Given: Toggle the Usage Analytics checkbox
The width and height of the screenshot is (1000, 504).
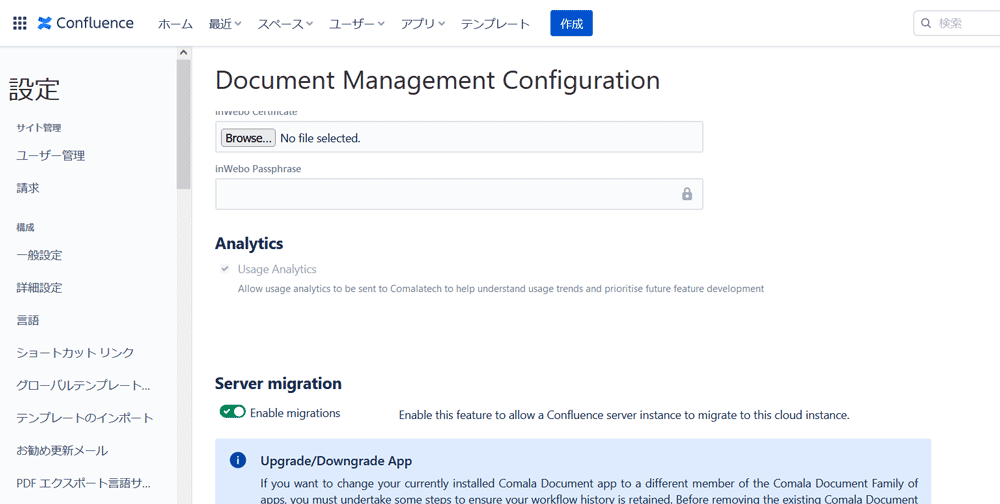Looking at the screenshot, I should click(x=224, y=269).
